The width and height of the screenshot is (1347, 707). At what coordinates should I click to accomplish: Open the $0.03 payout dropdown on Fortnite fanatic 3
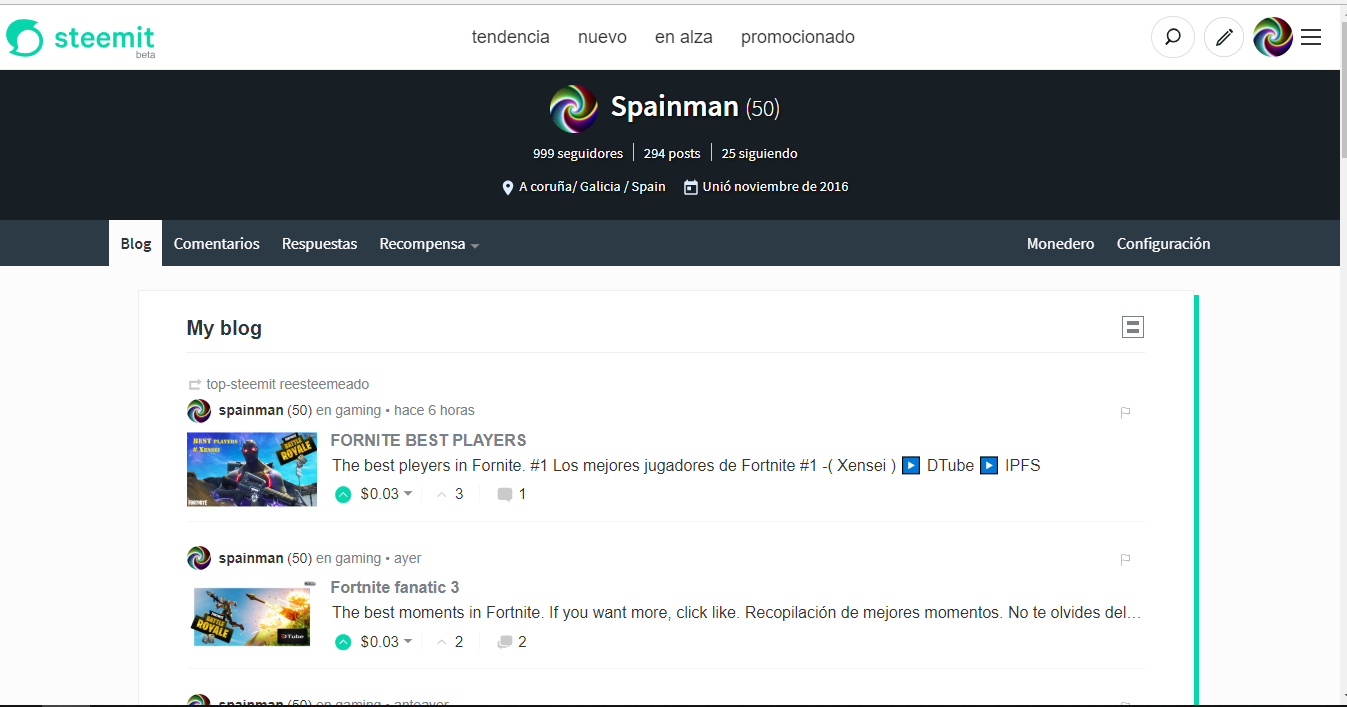tap(375, 641)
